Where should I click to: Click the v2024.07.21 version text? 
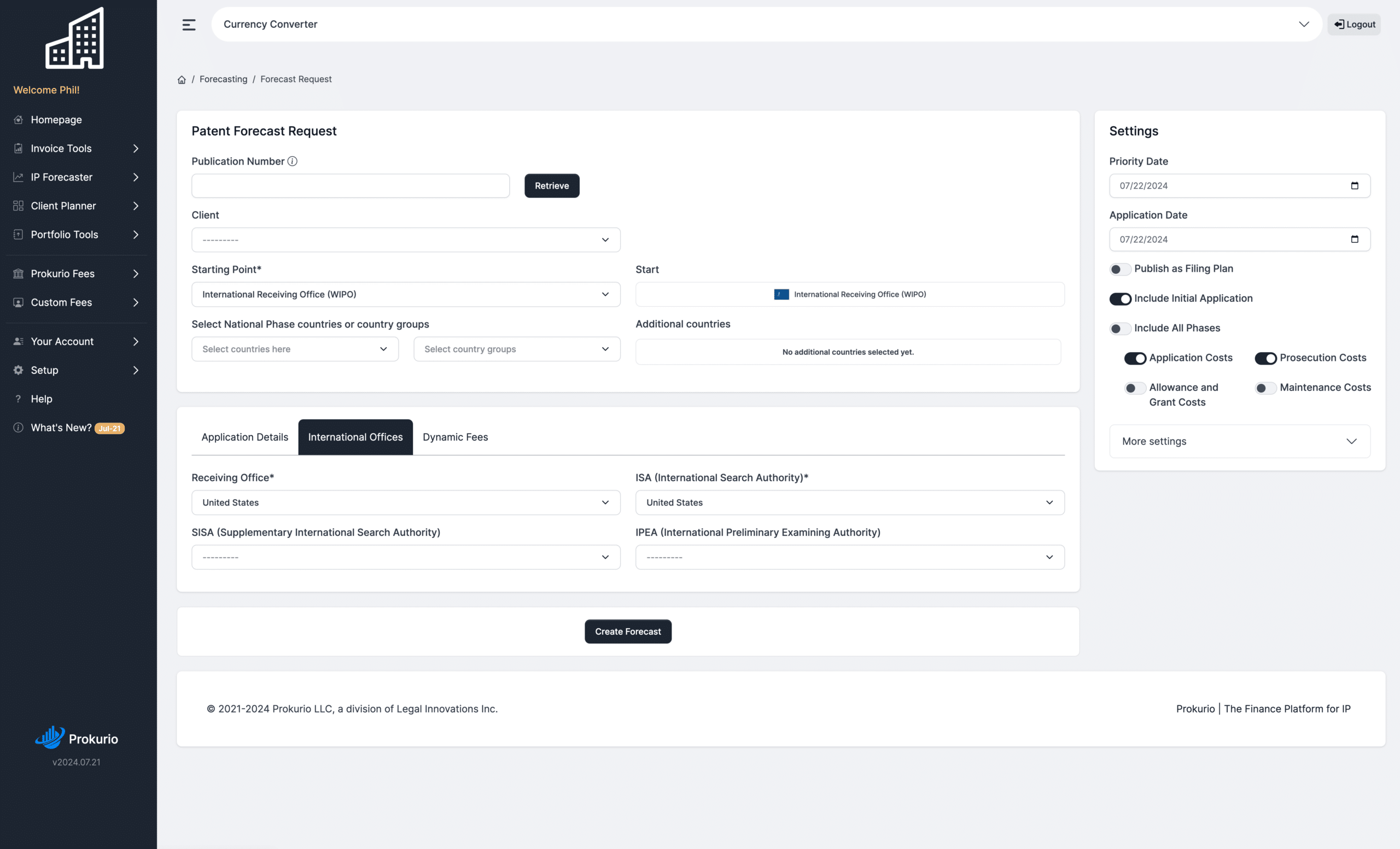pos(76,762)
